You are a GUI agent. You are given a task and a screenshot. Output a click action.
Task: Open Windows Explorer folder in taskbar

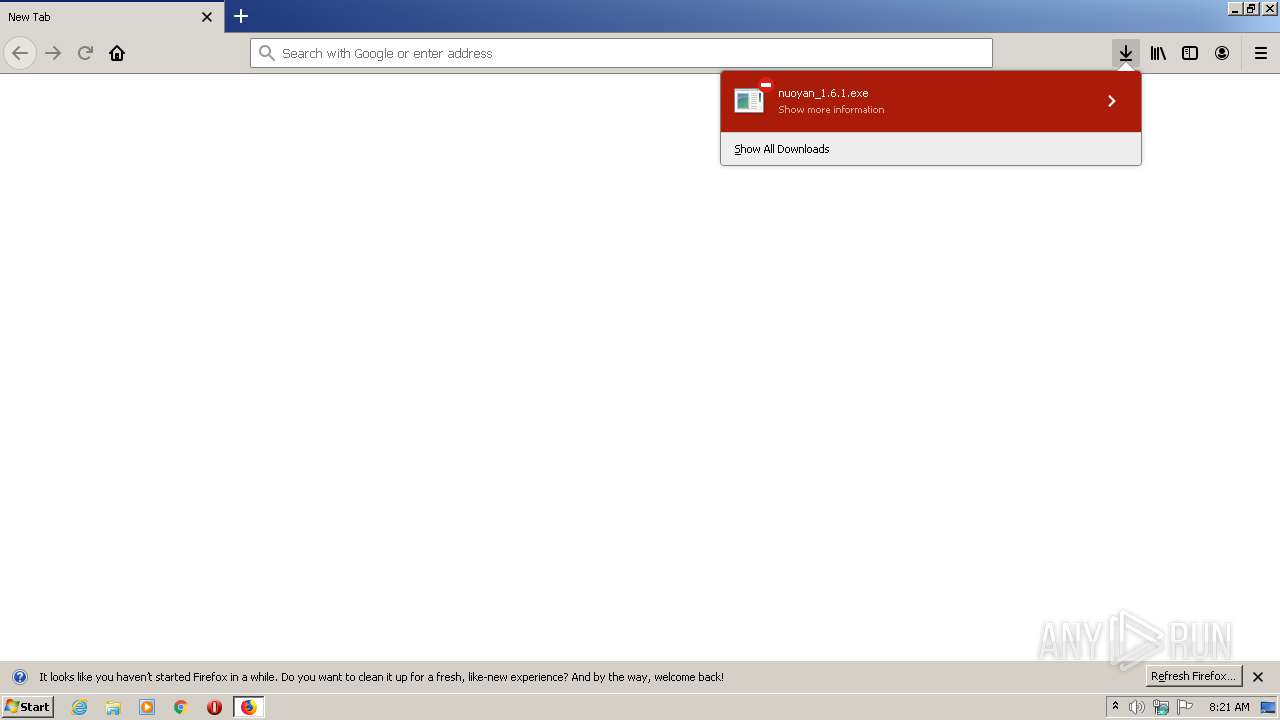pos(113,707)
